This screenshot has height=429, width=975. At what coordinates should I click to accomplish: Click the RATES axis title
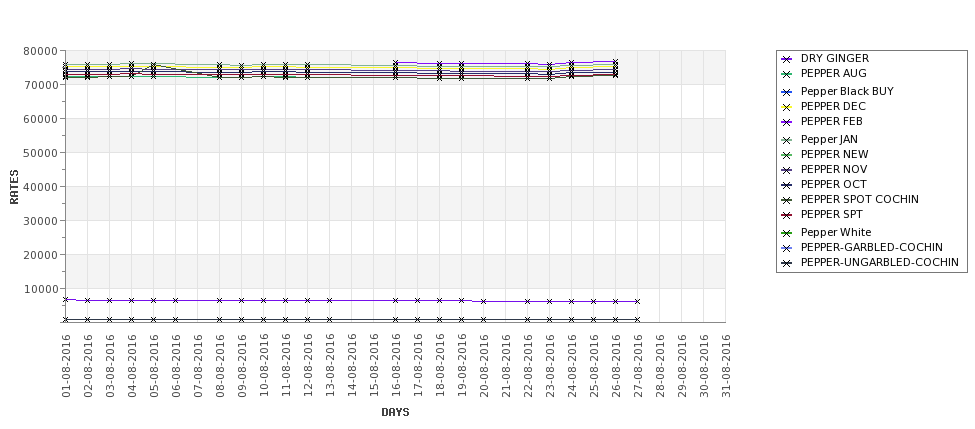point(14,187)
